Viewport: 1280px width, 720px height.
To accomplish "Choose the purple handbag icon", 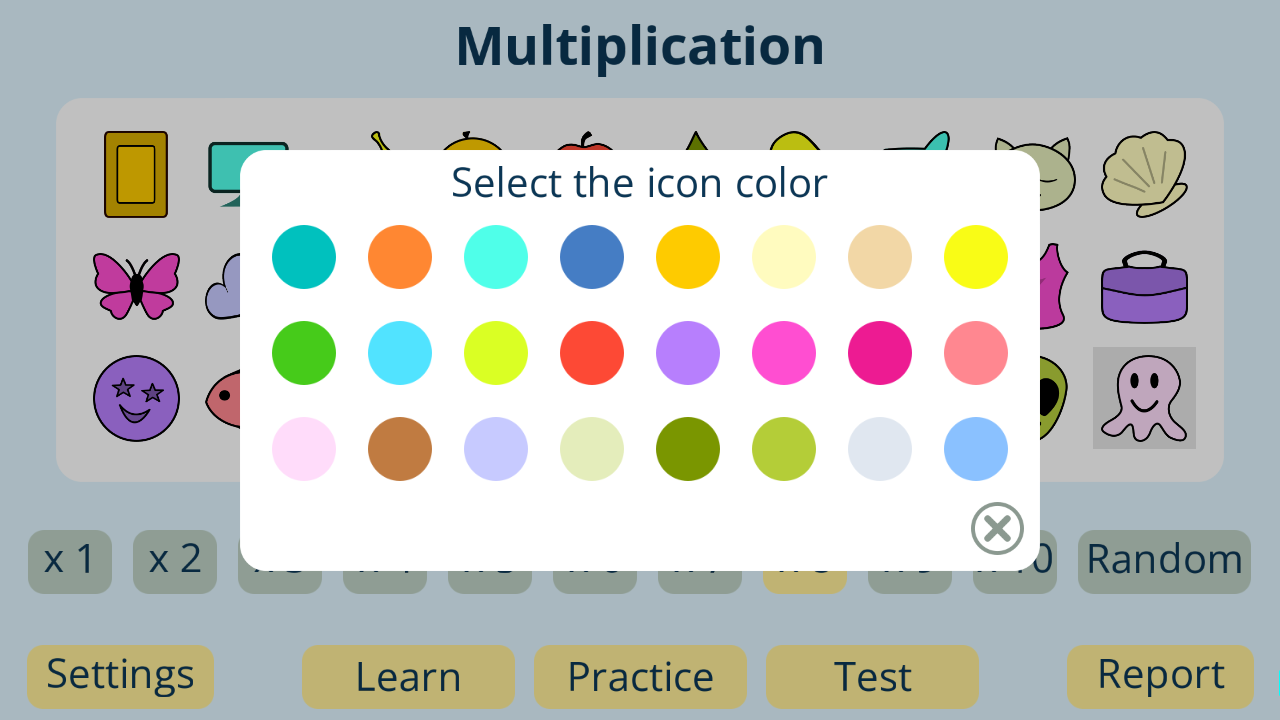I will (x=1144, y=287).
